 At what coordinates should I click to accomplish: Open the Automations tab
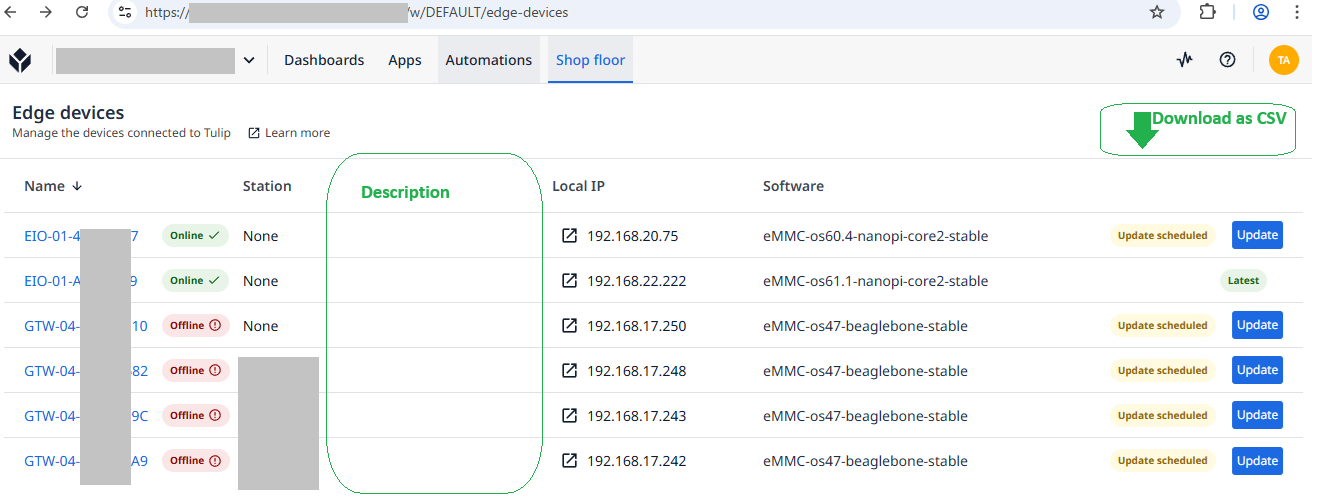488,60
